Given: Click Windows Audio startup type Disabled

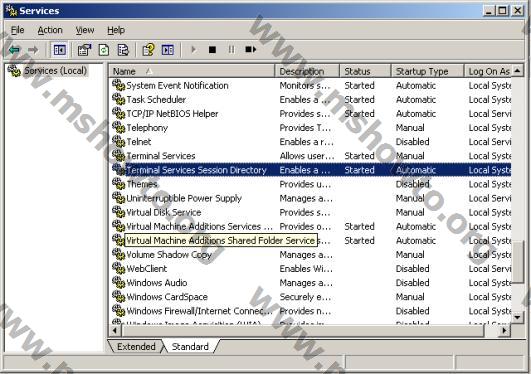Looking at the screenshot, I should [x=412, y=283].
